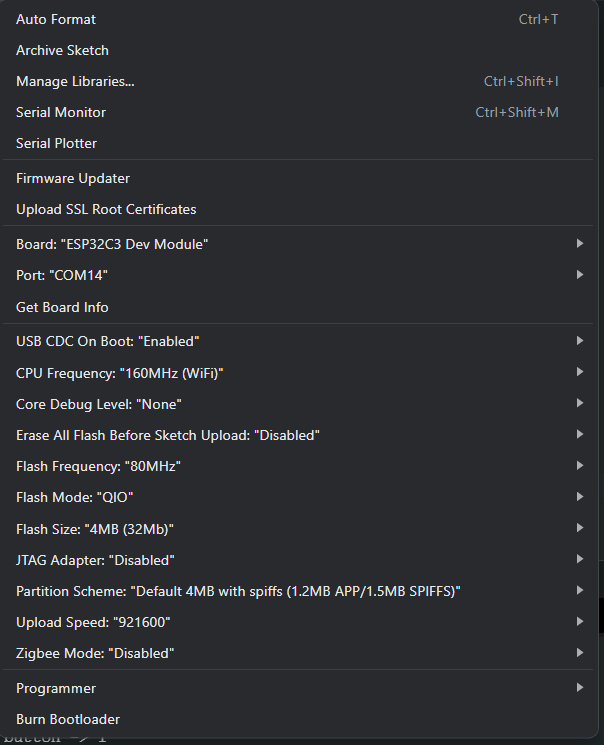Open Core Debug Level submenu

coord(99,404)
